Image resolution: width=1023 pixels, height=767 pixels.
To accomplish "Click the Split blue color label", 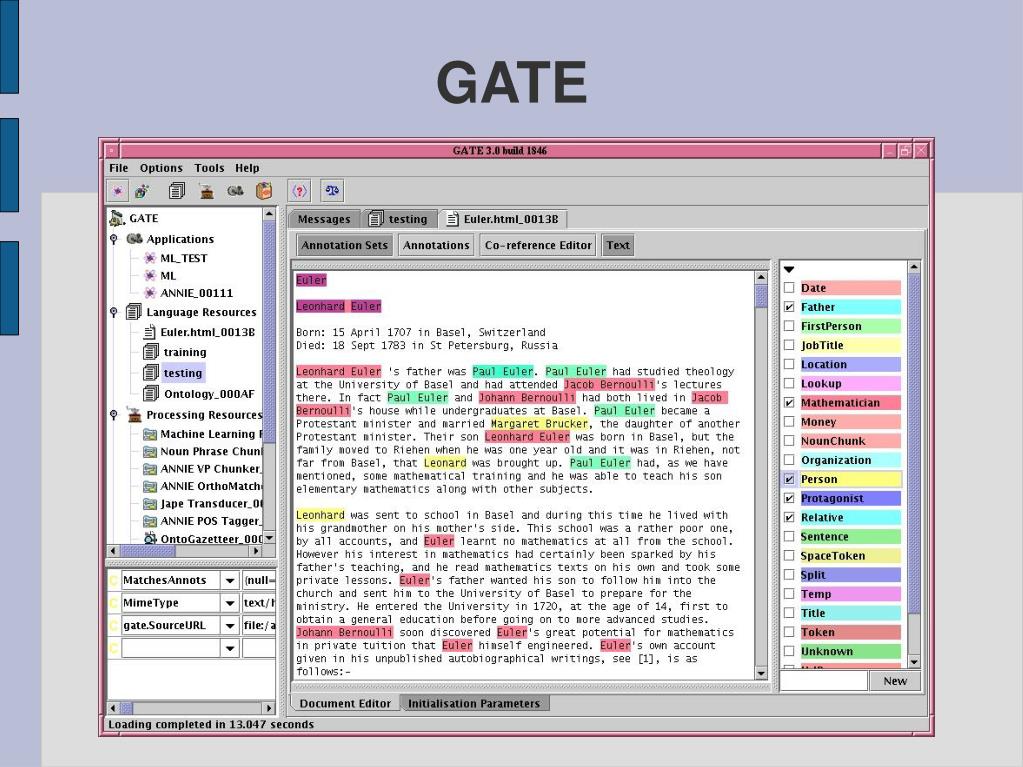I will [850, 575].
